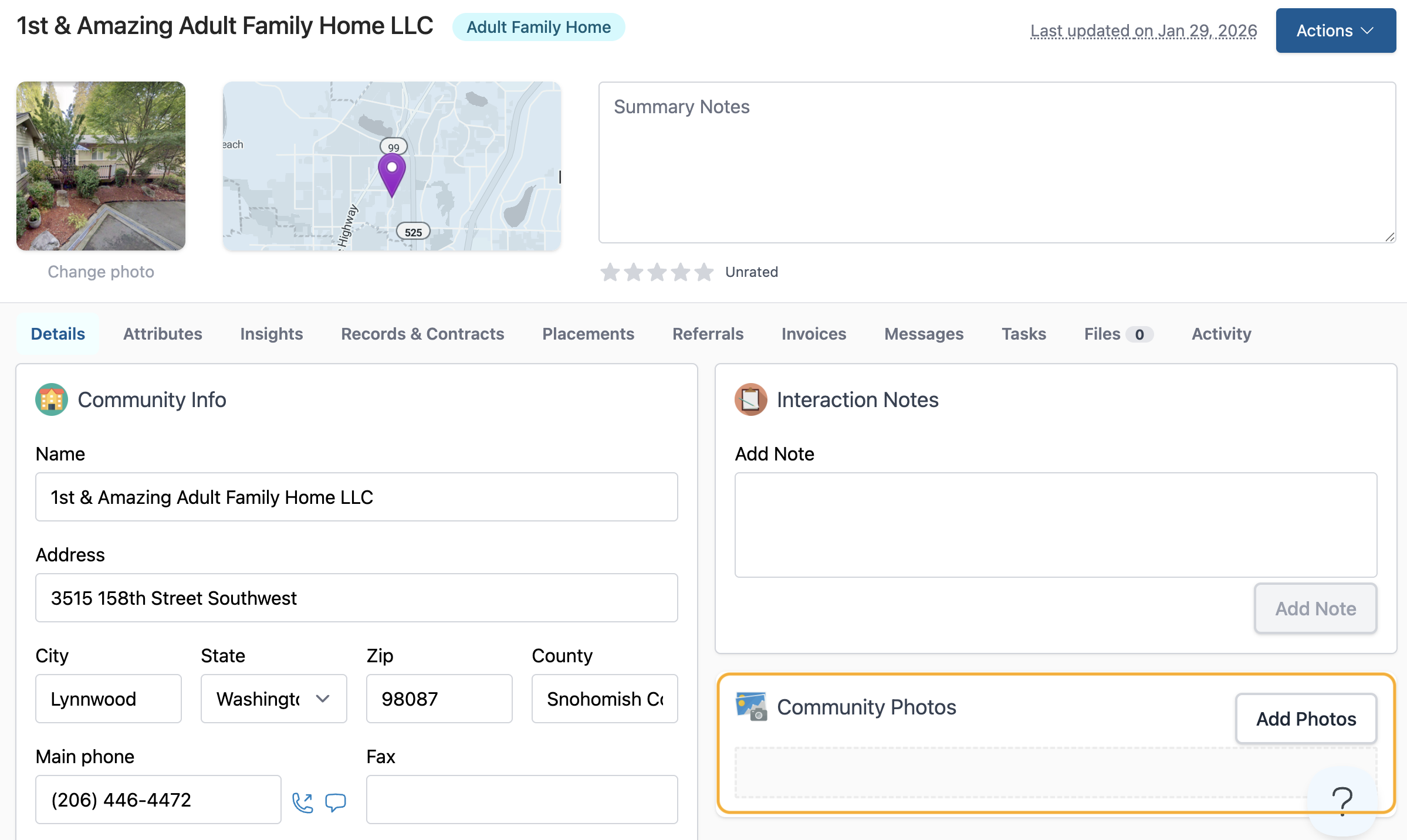Screen dimensions: 1407x840
Task: Click the Community Info building icon
Action: pyautogui.click(x=52, y=399)
